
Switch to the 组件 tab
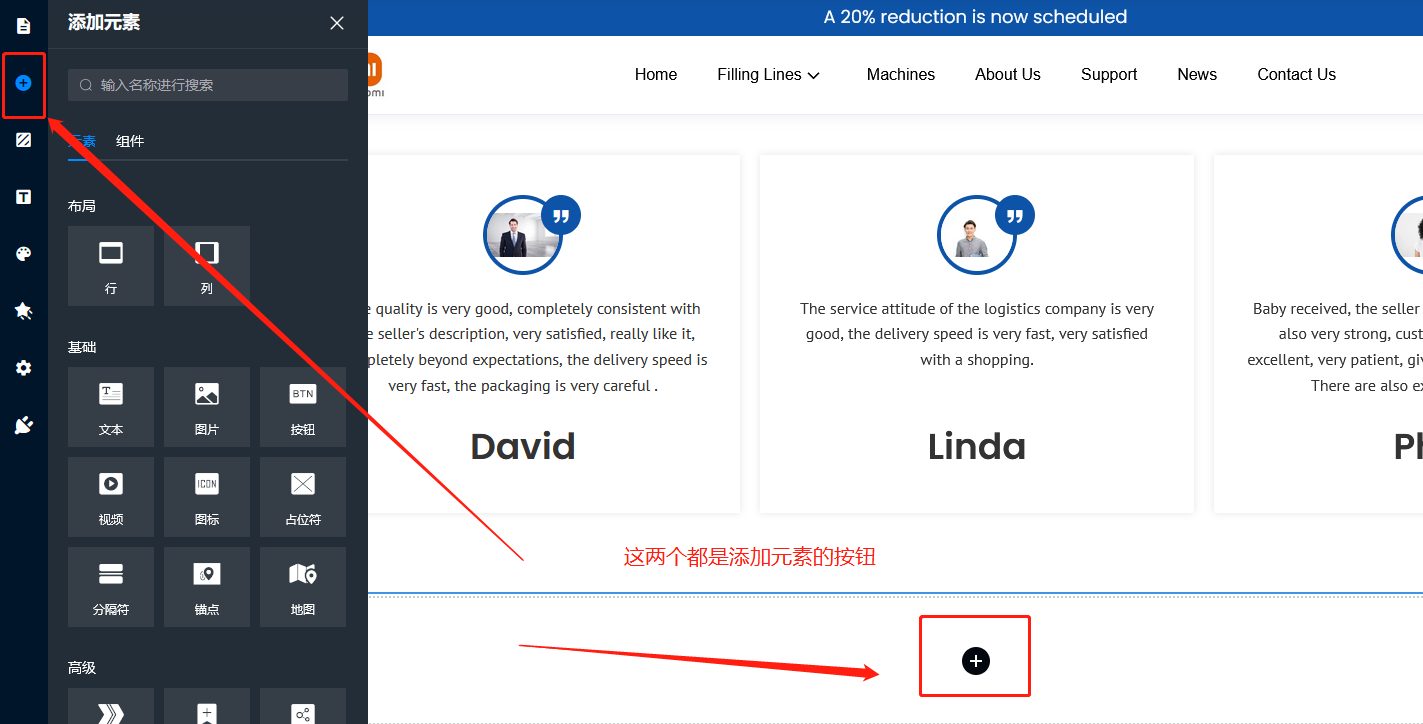point(130,141)
